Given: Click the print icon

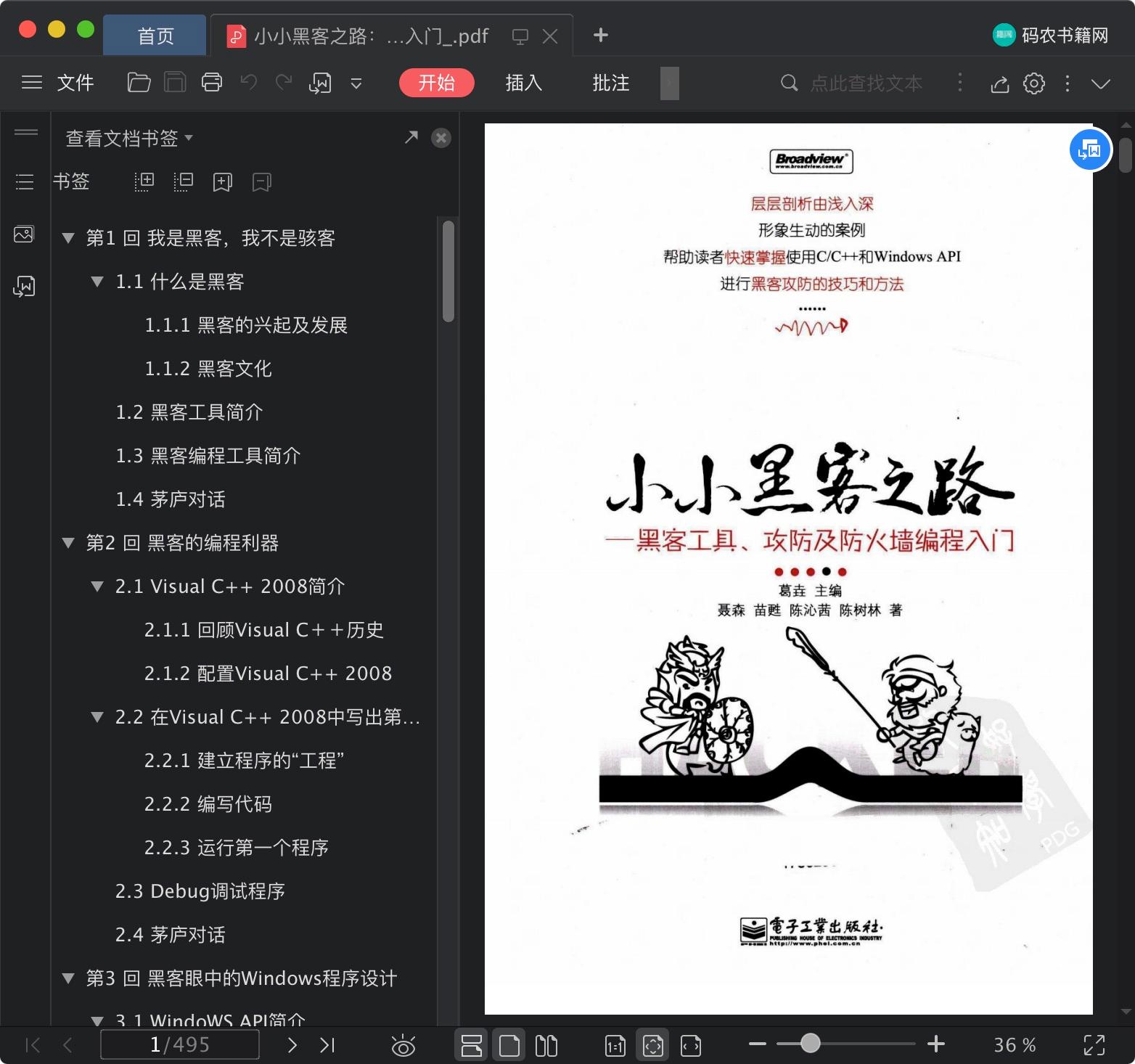Looking at the screenshot, I should coord(211,83).
